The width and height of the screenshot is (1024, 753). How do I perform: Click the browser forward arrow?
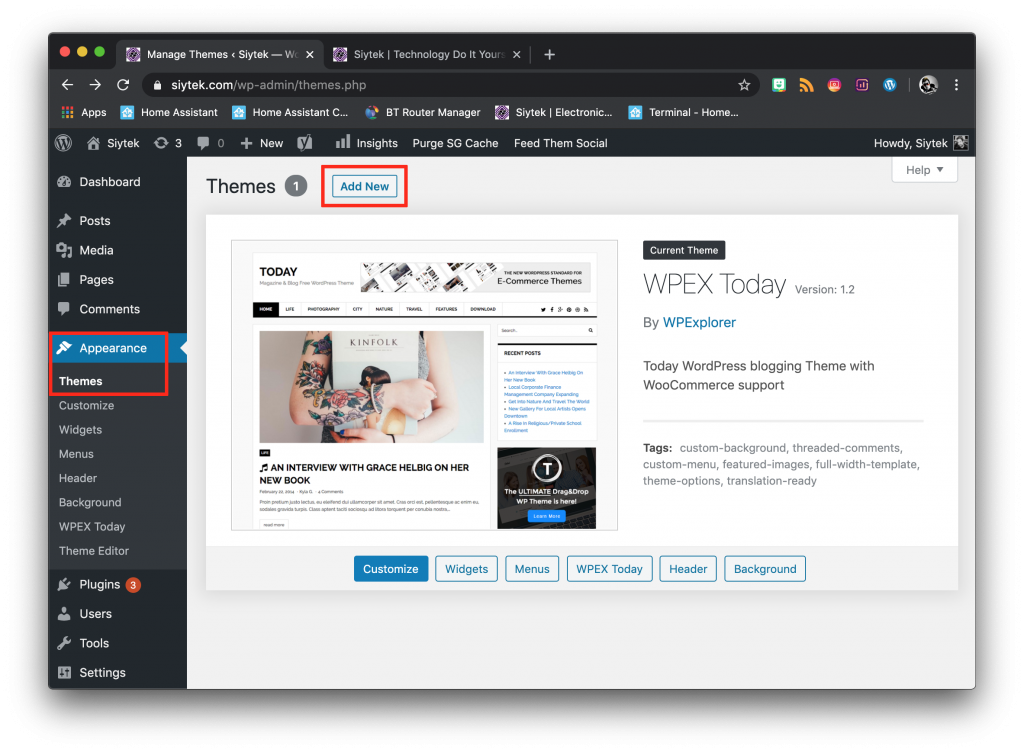(95, 85)
